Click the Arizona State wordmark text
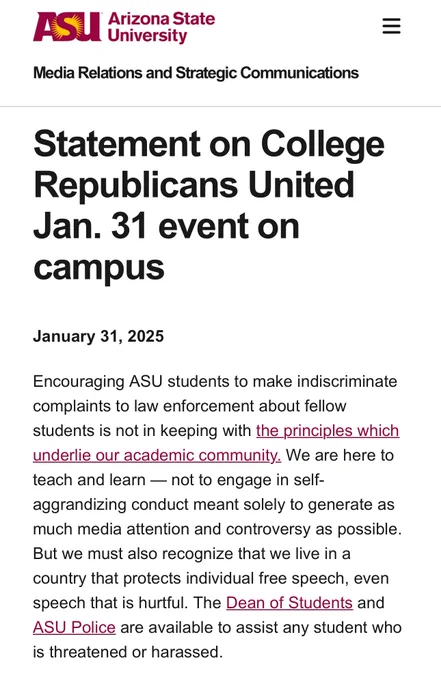This screenshot has width=441, height=680. [161, 19]
